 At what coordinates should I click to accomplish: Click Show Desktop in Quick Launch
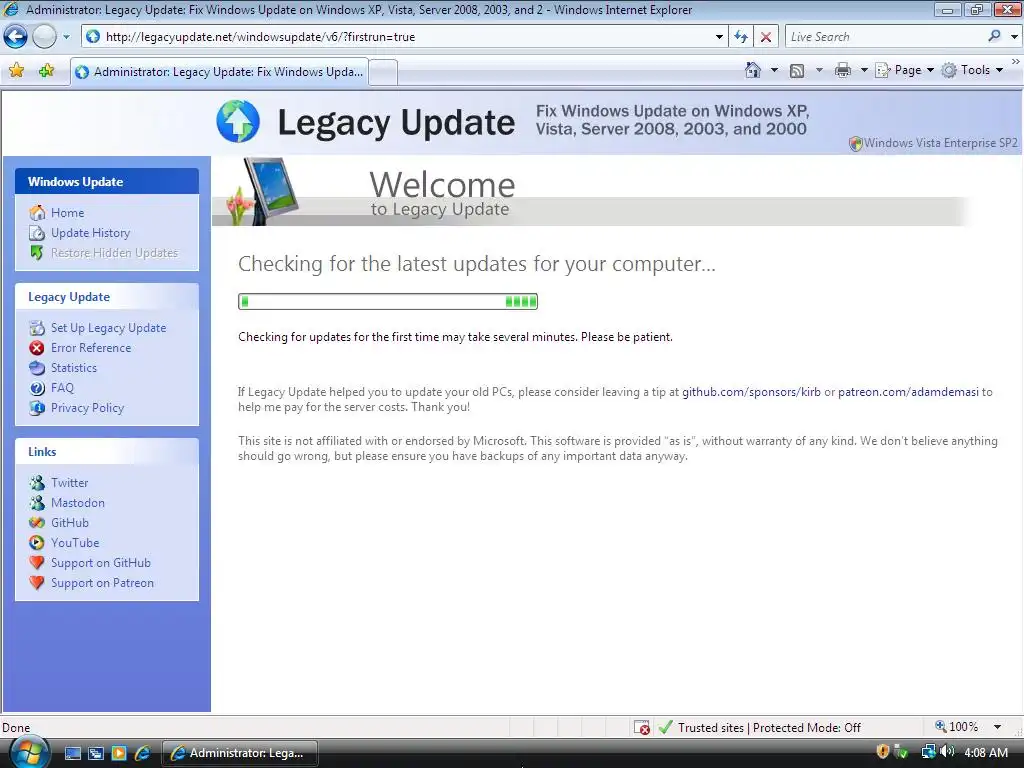click(72, 753)
